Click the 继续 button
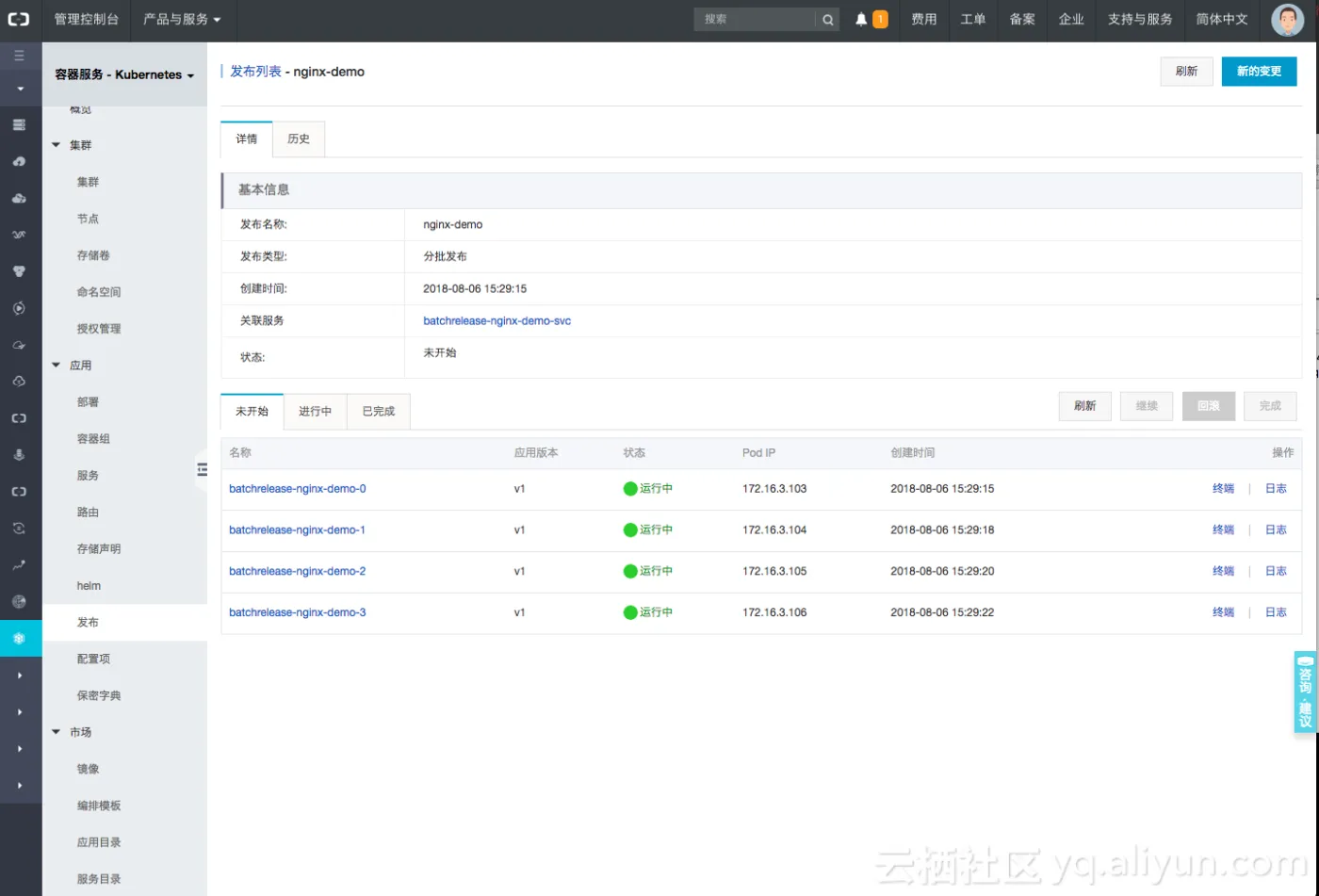The width and height of the screenshot is (1319, 896). [1147, 406]
